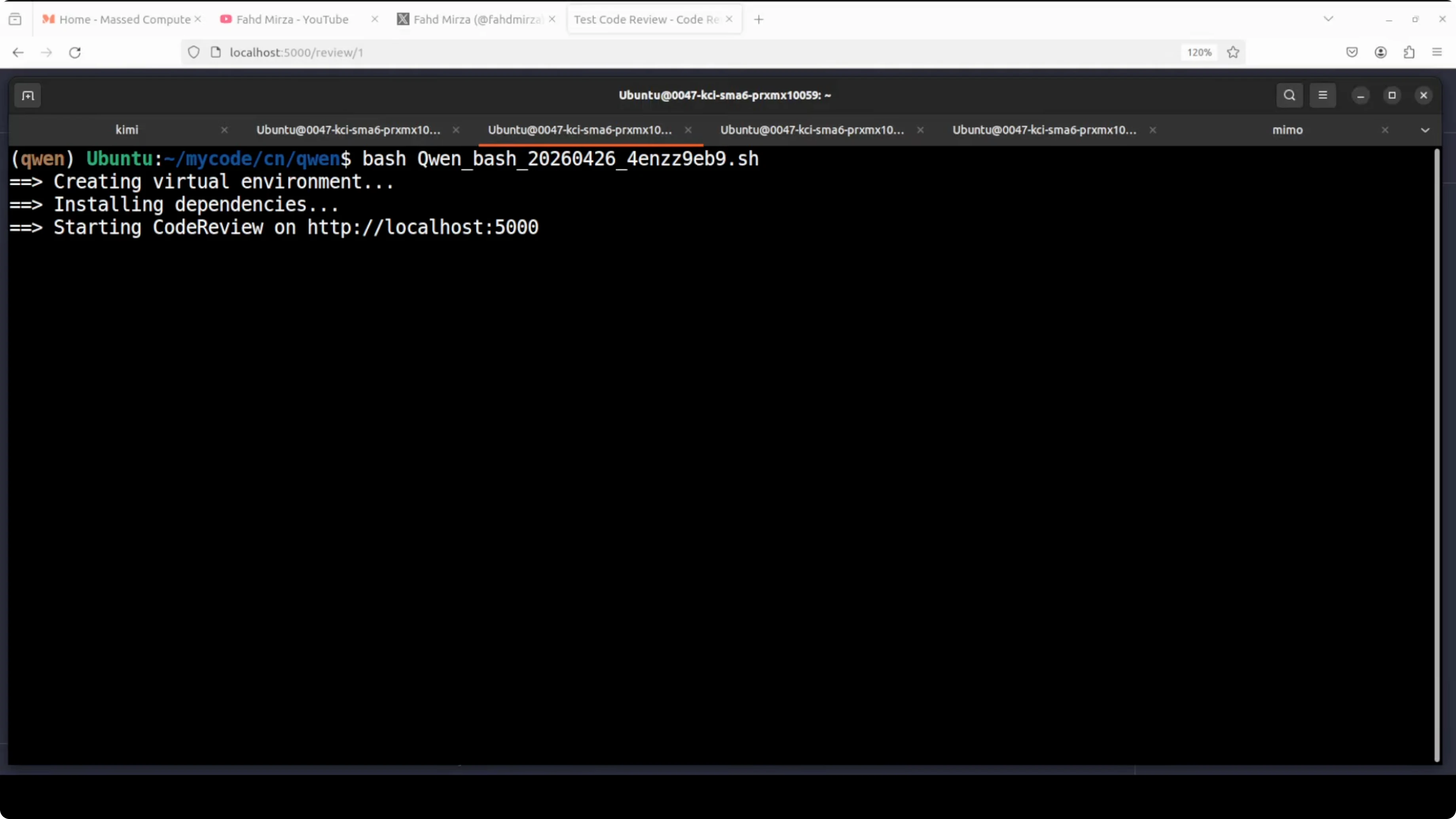This screenshot has width=1456, height=819.
Task: Click the terminal vertical scrollbar
Action: coord(1436,452)
